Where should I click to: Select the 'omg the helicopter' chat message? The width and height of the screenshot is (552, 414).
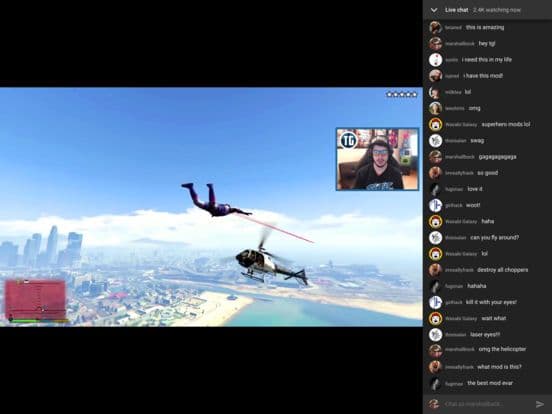[502, 350]
